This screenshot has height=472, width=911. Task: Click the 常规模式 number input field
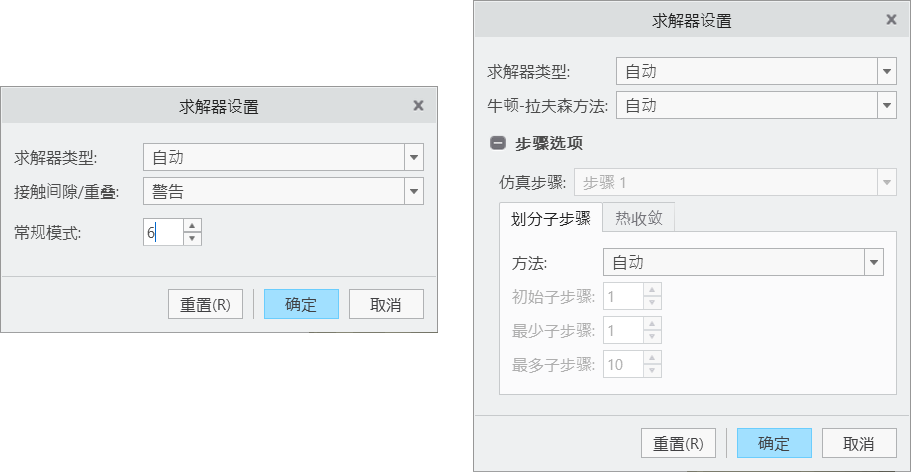coord(163,232)
